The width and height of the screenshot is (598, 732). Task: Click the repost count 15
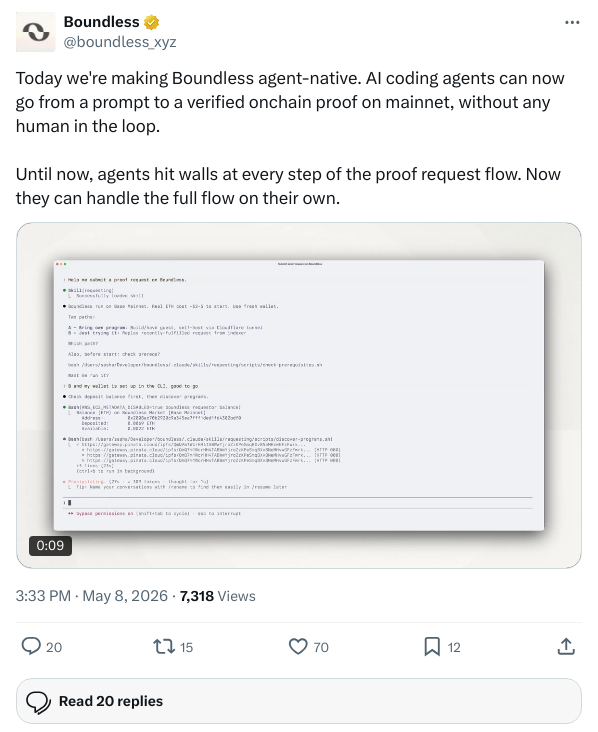click(186, 647)
